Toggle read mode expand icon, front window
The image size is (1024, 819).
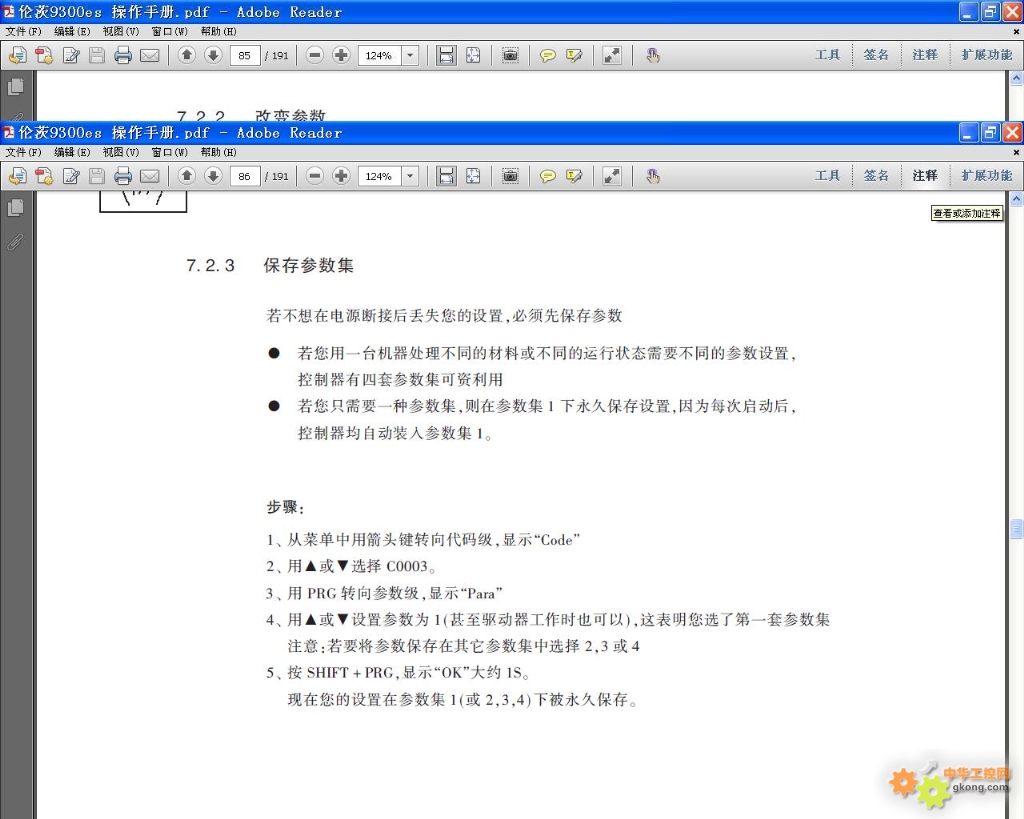[x=612, y=176]
